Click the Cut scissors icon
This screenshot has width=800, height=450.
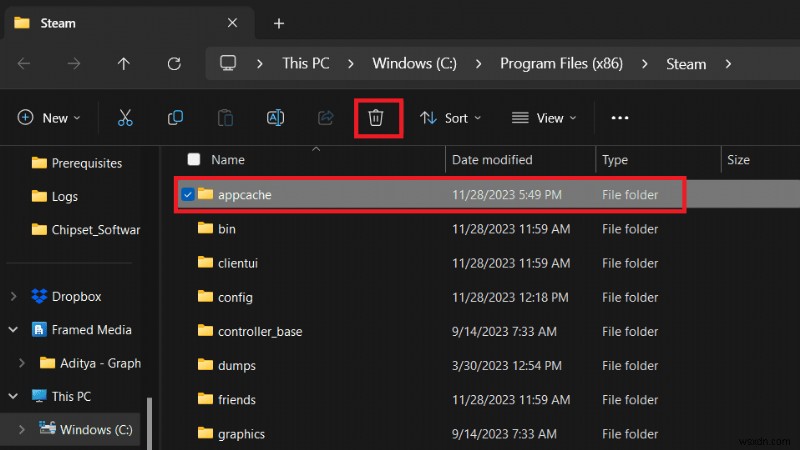click(x=125, y=118)
